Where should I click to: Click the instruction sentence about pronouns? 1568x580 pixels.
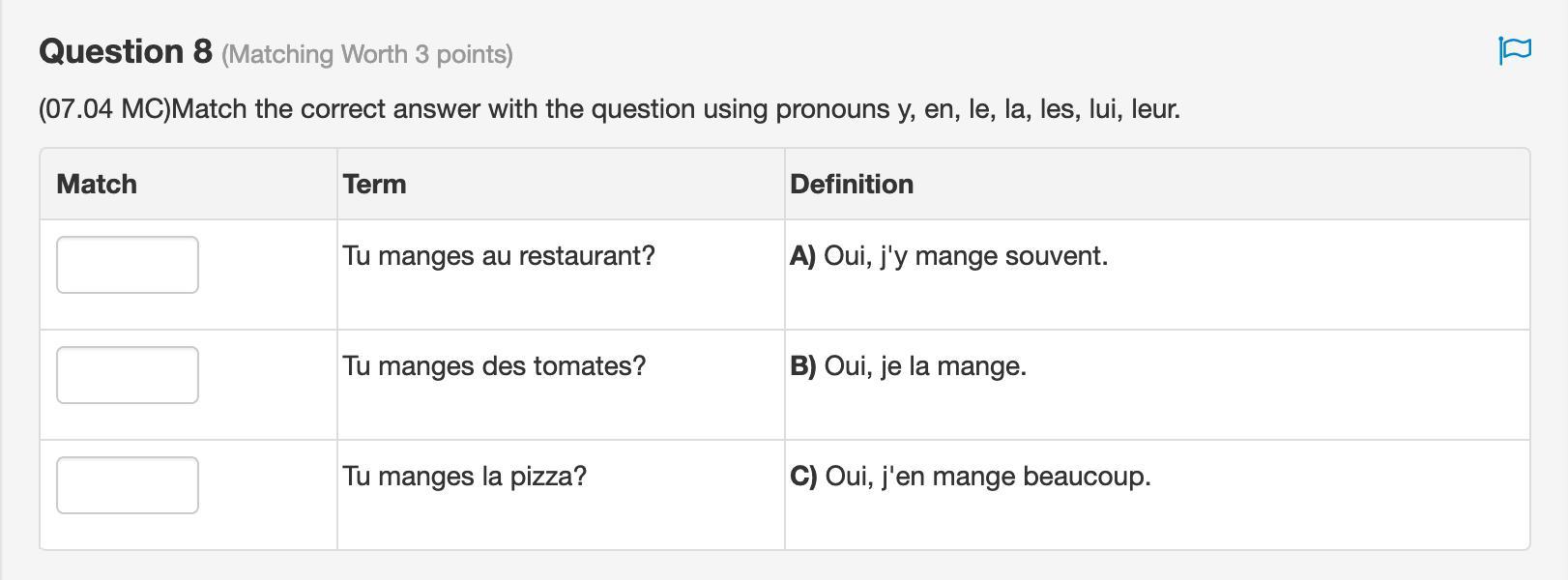(677, 109)
